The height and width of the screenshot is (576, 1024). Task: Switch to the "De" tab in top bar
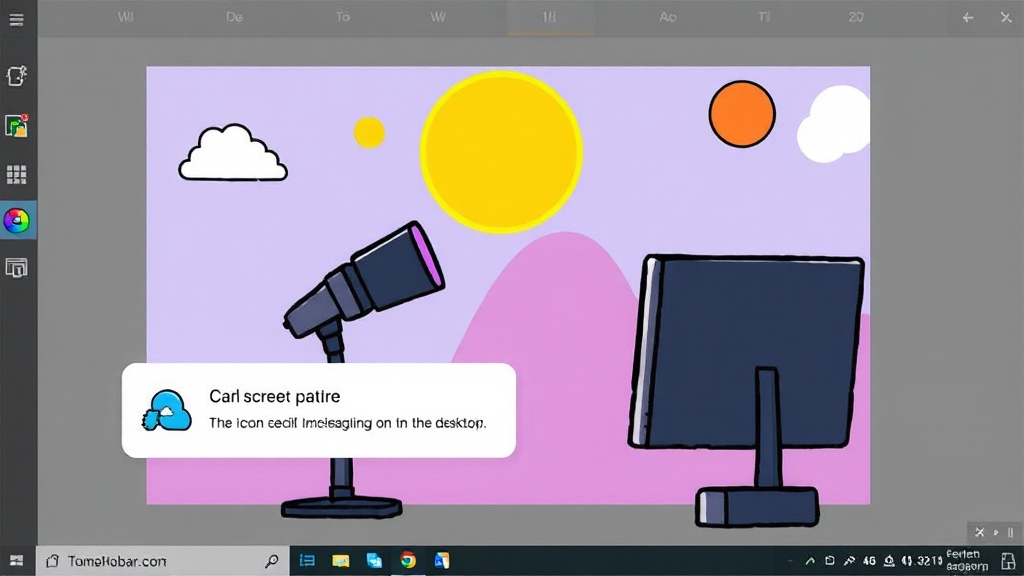pos(235,18)
